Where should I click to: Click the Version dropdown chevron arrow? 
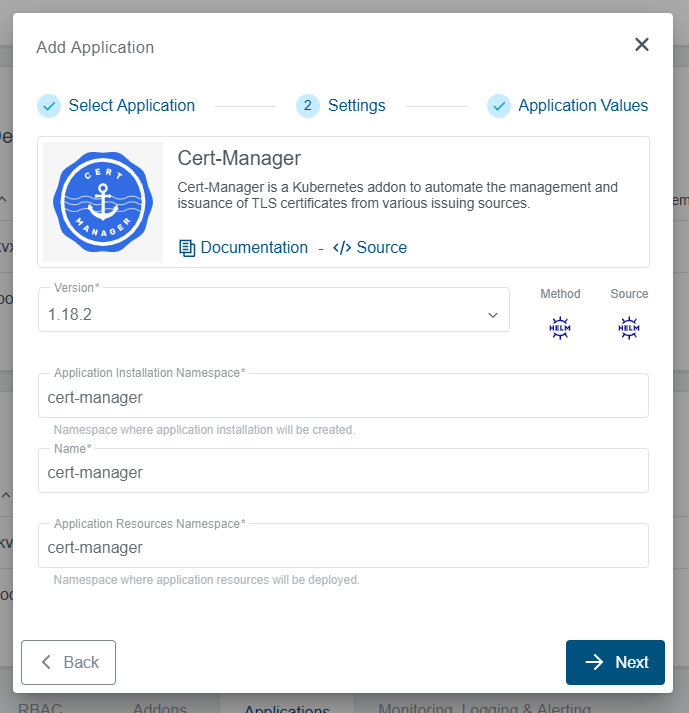(x=493, y=315)
